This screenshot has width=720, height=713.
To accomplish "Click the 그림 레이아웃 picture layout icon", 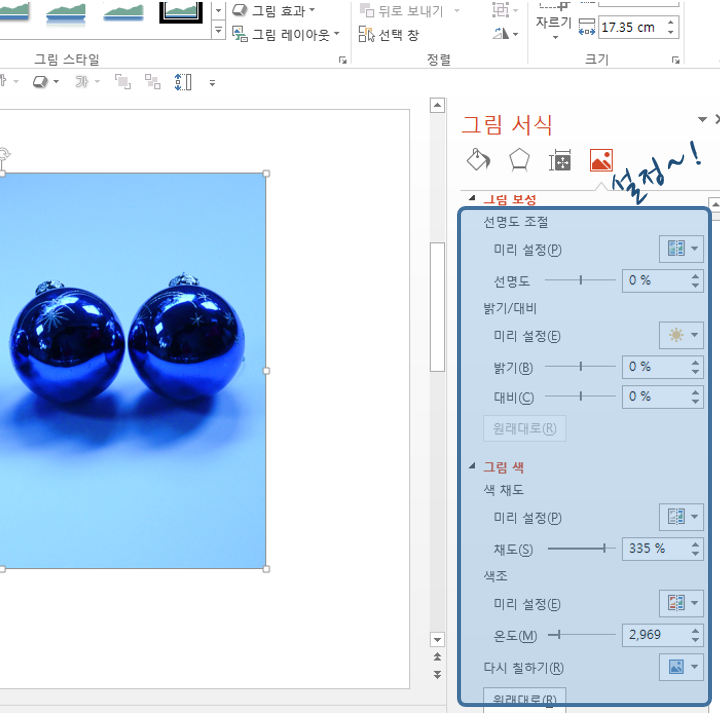I will point(240,34).
